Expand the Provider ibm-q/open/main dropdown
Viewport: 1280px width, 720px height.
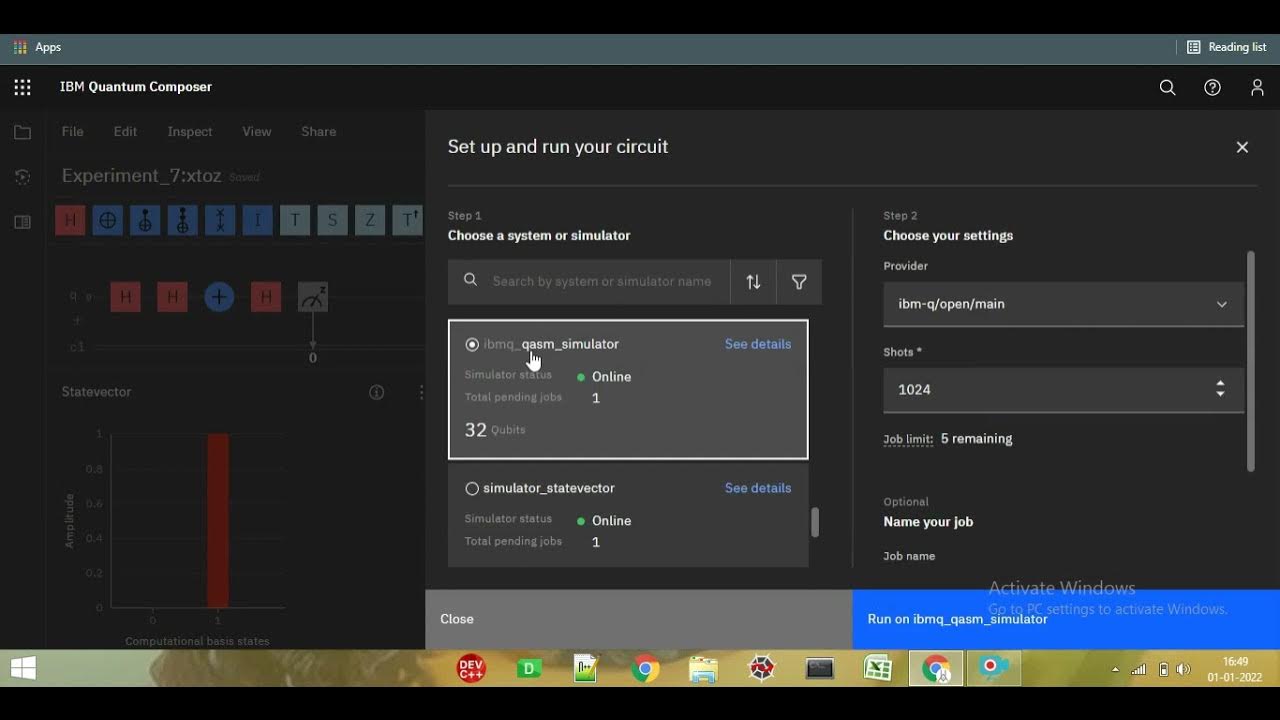point(1064,304)
